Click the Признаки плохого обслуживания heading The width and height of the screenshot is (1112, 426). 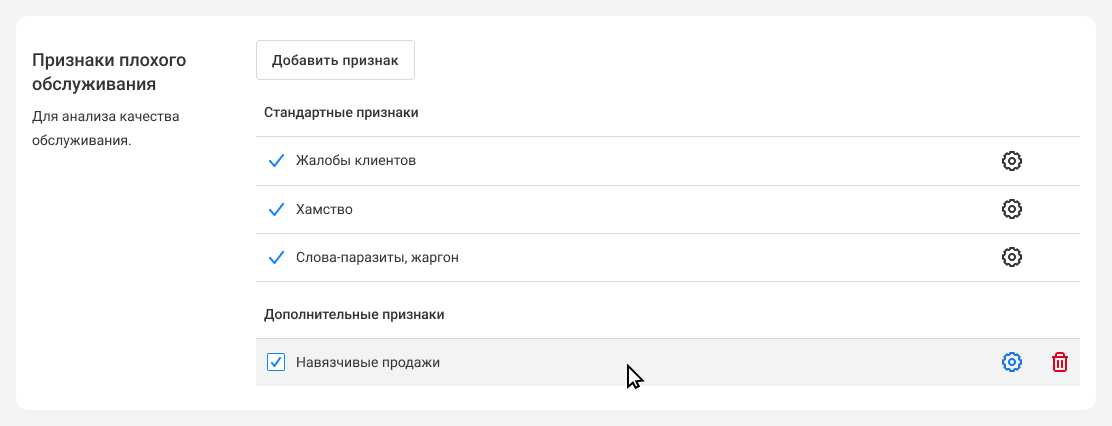point(109,72)
